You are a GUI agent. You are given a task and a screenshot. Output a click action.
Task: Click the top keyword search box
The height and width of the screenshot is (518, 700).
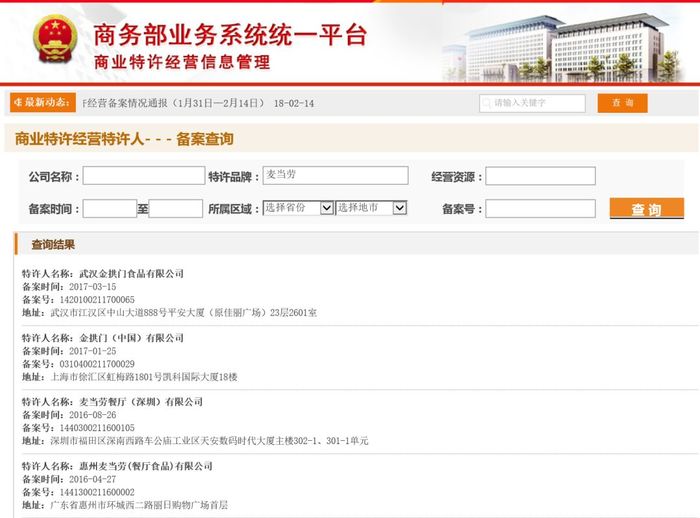tap(532, 103)
